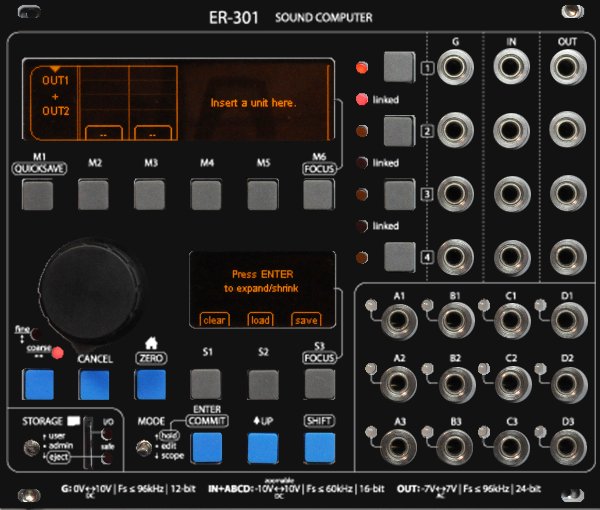Click the G3 gate input jack
Viewport: 600px width, 510px height.
tap(455, 194)
